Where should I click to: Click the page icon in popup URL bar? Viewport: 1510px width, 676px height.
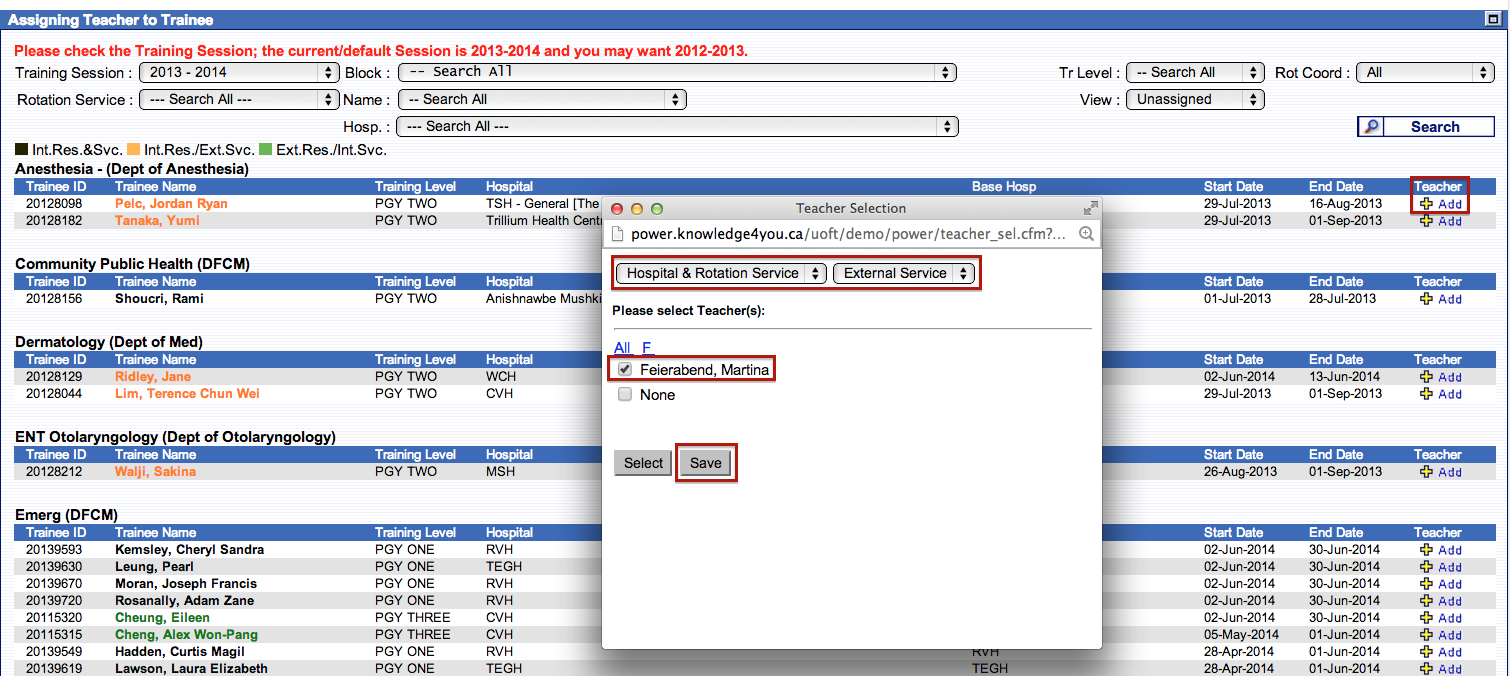[x=617, y=233]
